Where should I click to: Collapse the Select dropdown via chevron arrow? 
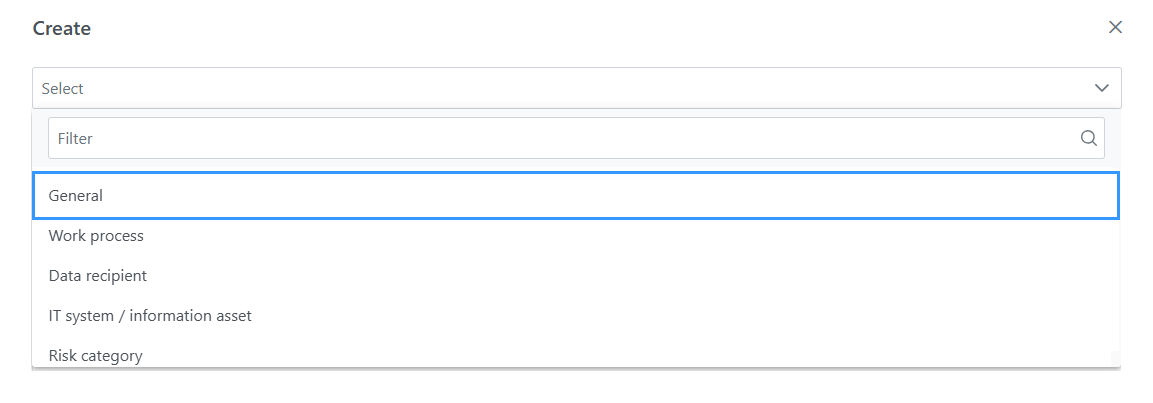[x=1102, y=88]
